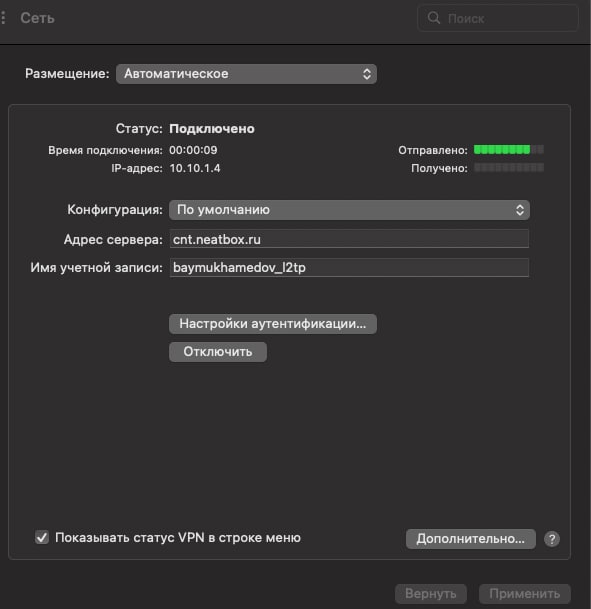Screen dimensions: 591x609
Task: Click the Имя учетной записи field
Action: pos(349,267)
